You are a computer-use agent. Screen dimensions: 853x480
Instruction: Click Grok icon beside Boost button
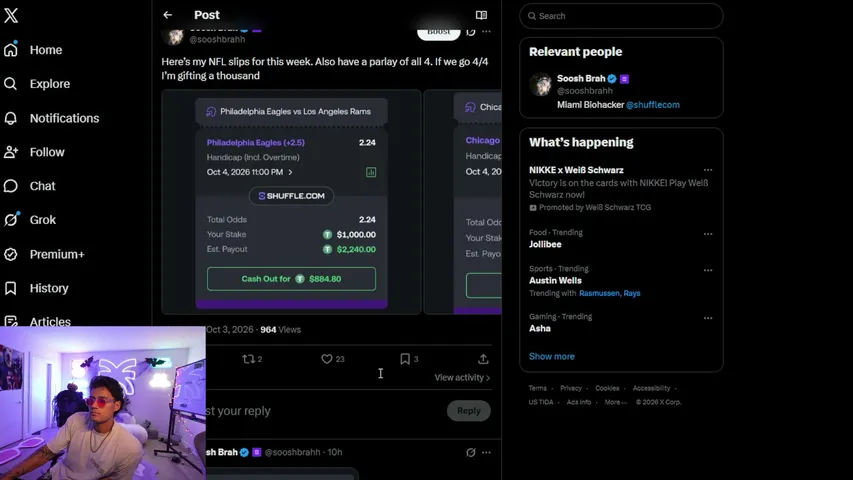(471, 32)
